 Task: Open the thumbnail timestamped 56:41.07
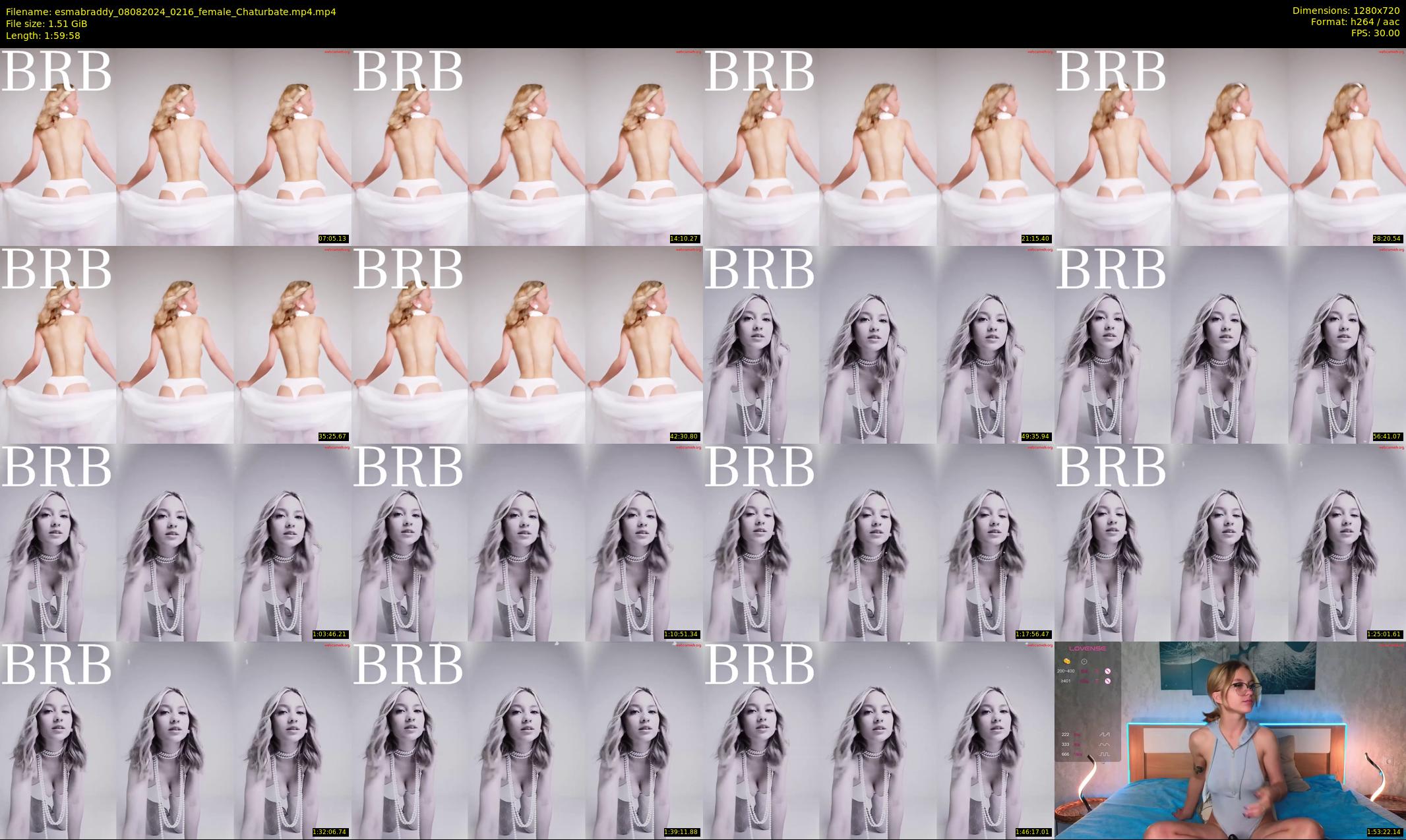[1230, 344]
